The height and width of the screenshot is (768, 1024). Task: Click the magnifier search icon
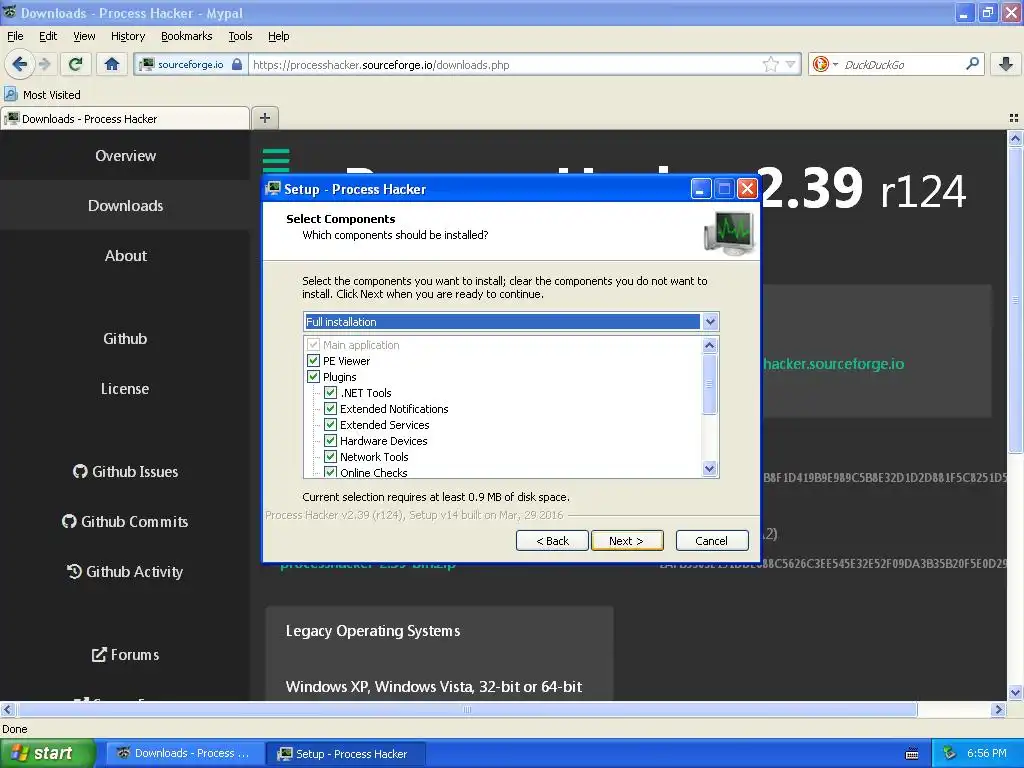972,64
